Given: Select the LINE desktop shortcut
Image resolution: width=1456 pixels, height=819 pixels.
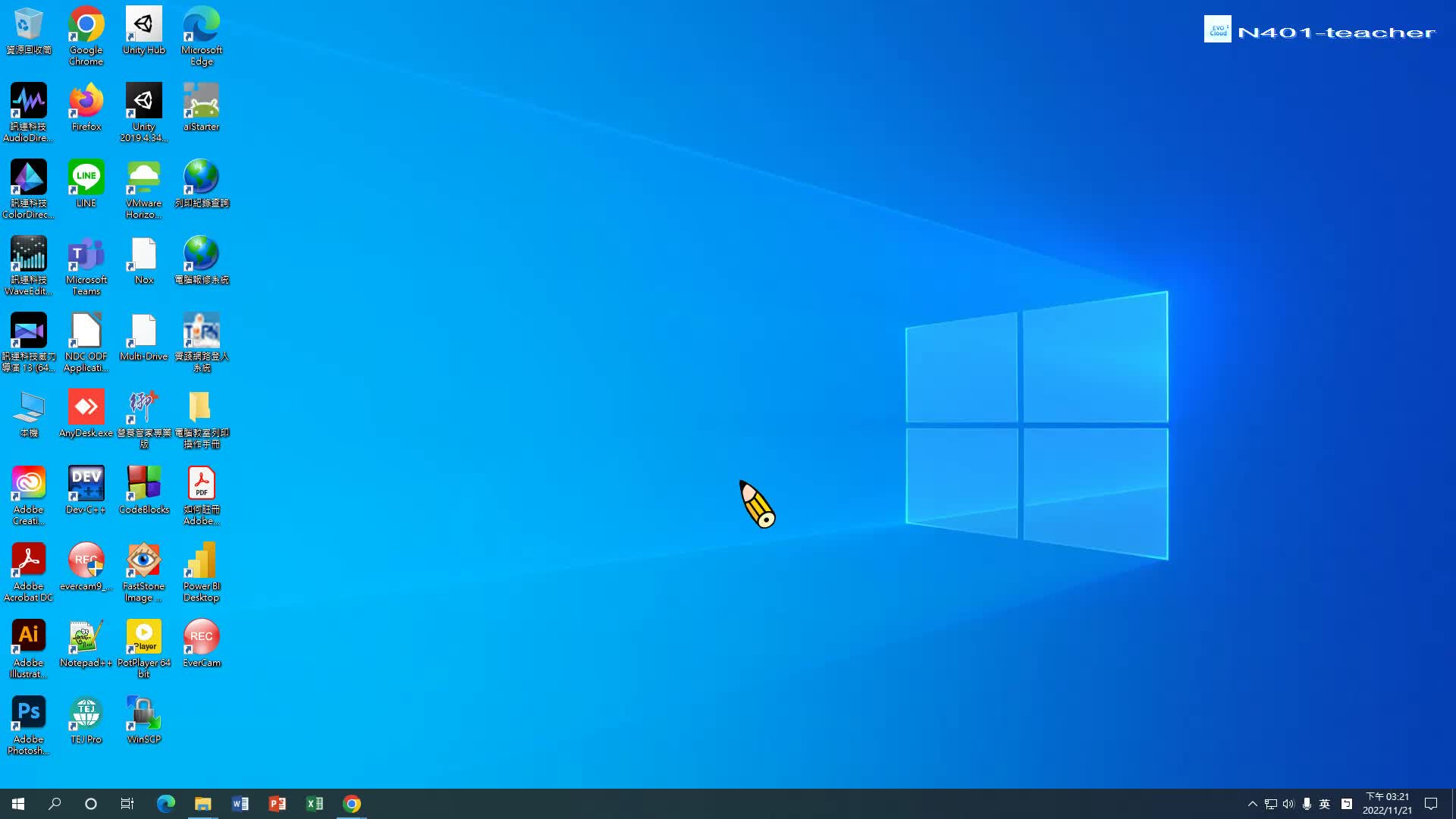Looking at the screenshot, I should click(x=86, y=184).
